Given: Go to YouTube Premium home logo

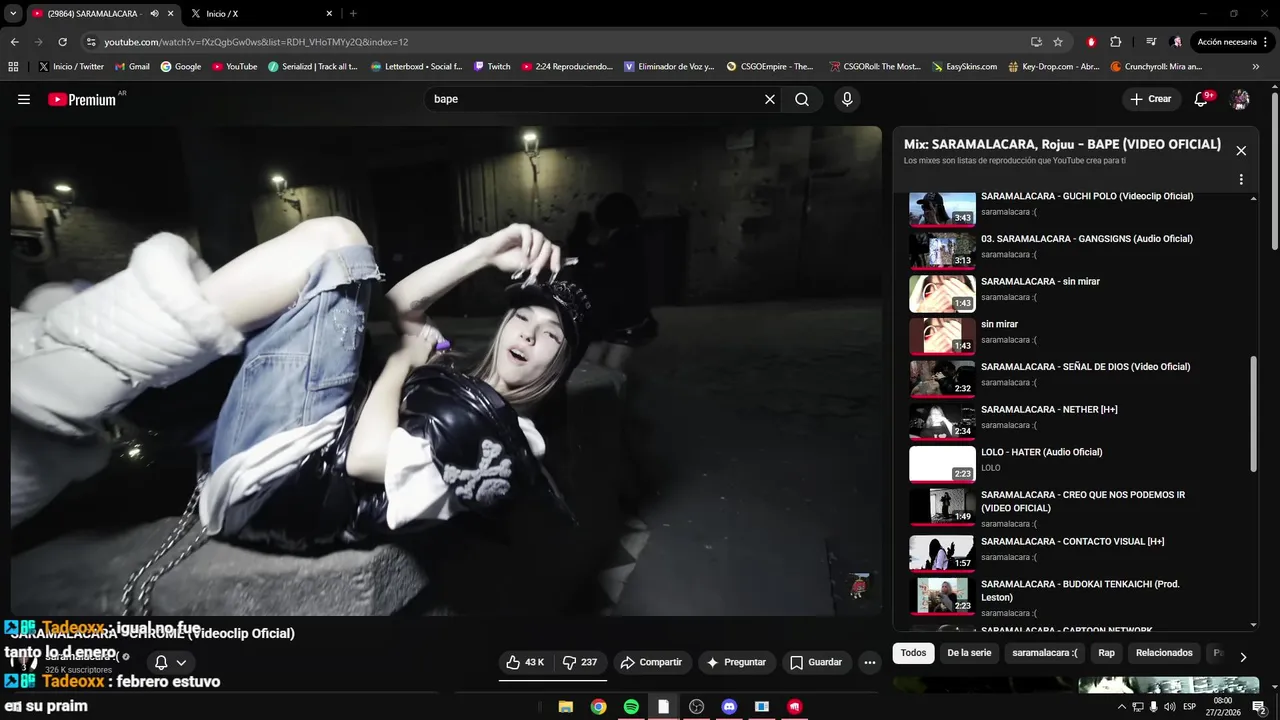Looking at the screenshot, I should [84, 99].
